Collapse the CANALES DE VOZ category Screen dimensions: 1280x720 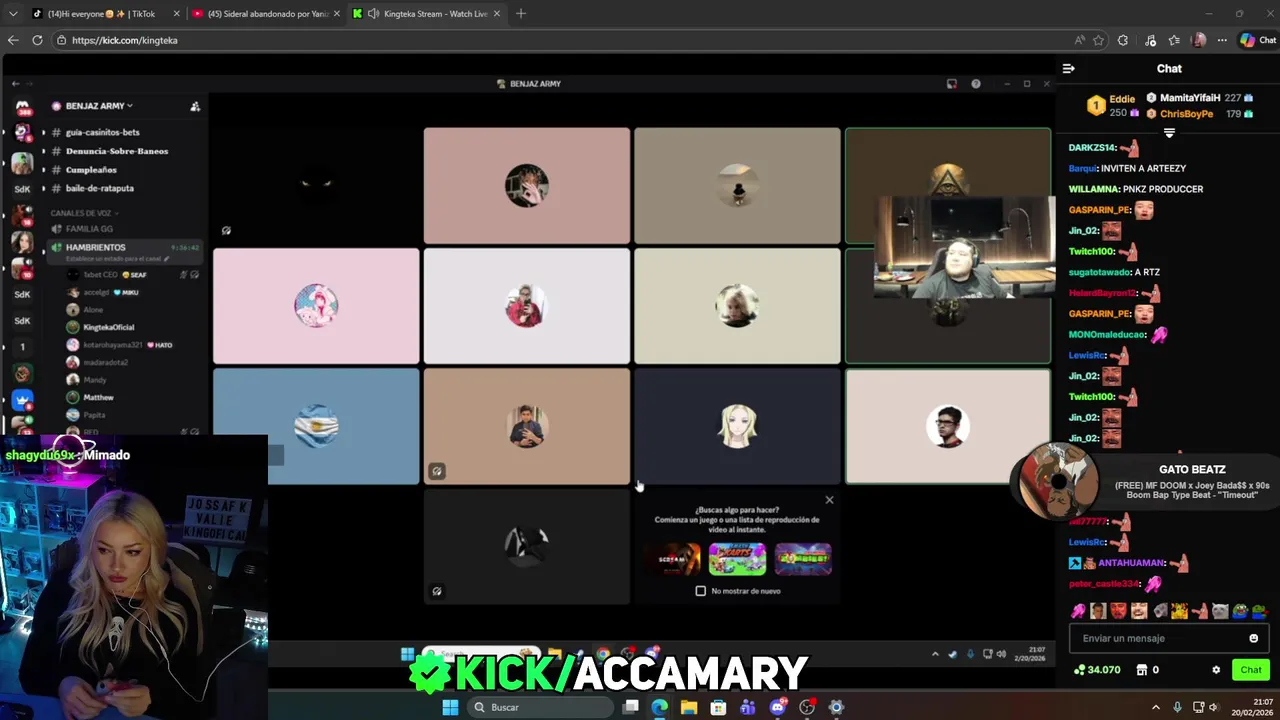point(84,213)
